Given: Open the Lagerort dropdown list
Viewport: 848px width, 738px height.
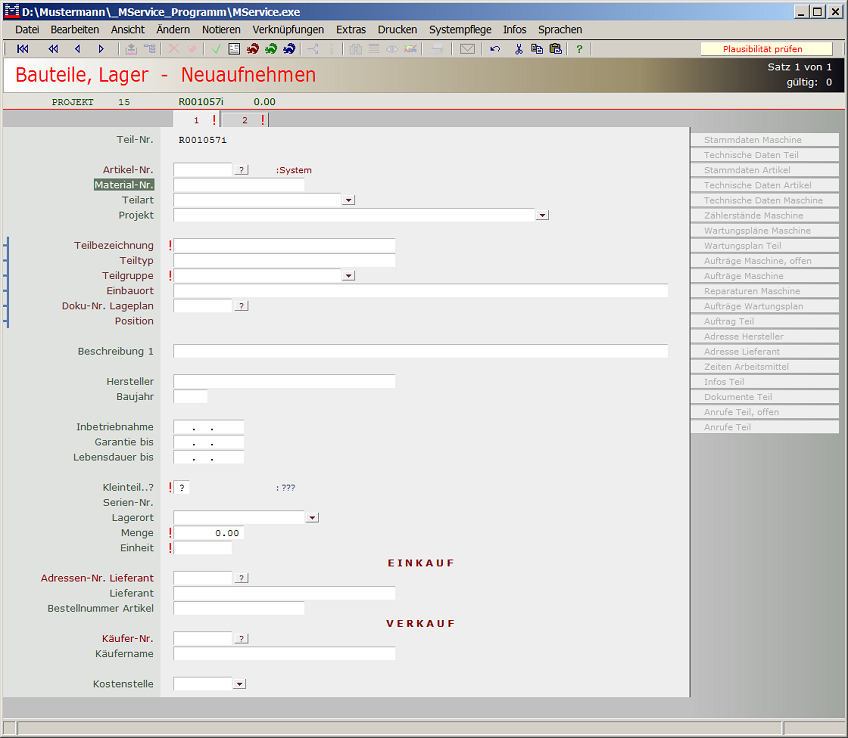Looking at the screenshot, I should tap(312, 517).
